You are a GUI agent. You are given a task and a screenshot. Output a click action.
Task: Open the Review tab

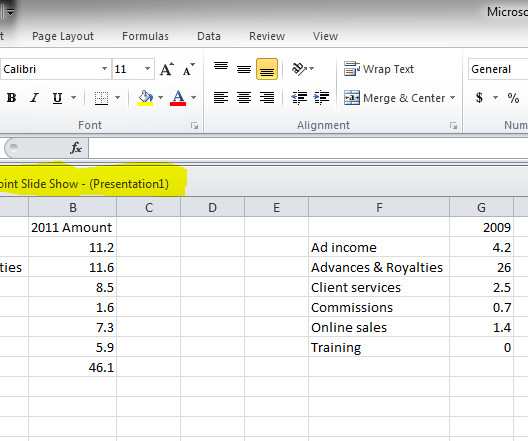click(267, 36)
